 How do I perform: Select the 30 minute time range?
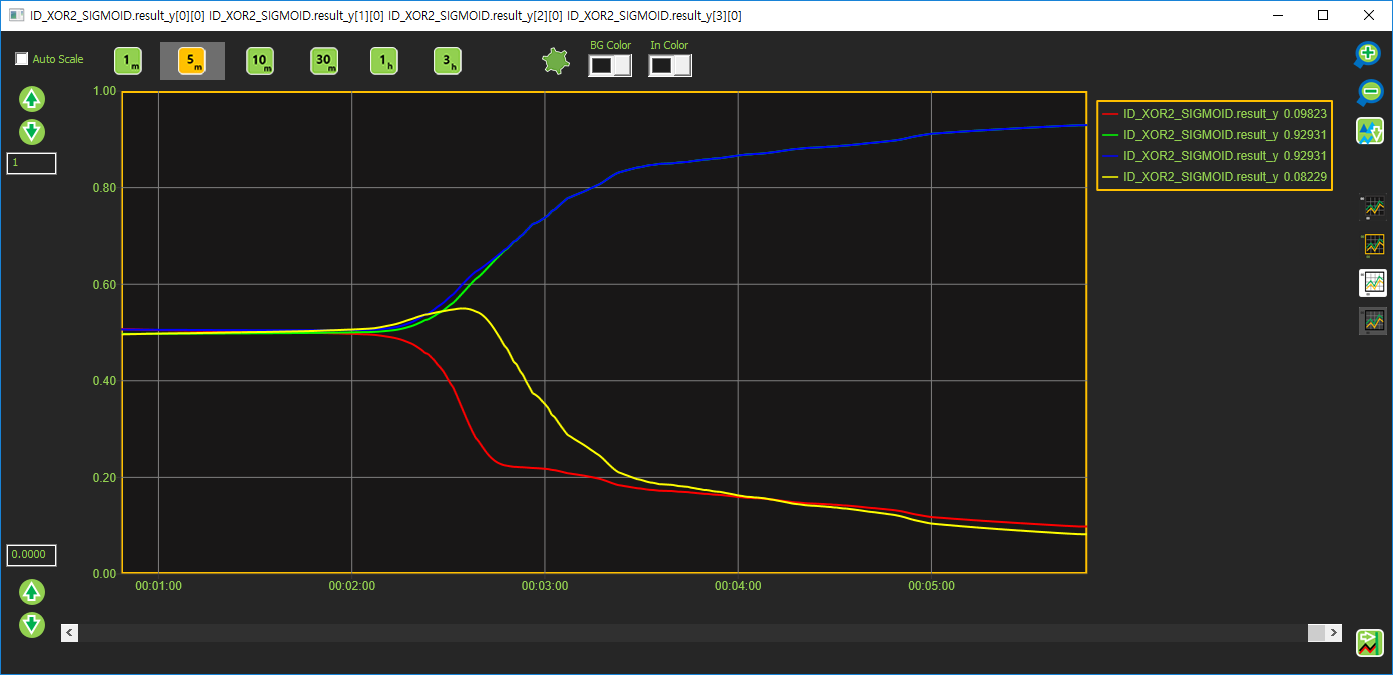324,62
